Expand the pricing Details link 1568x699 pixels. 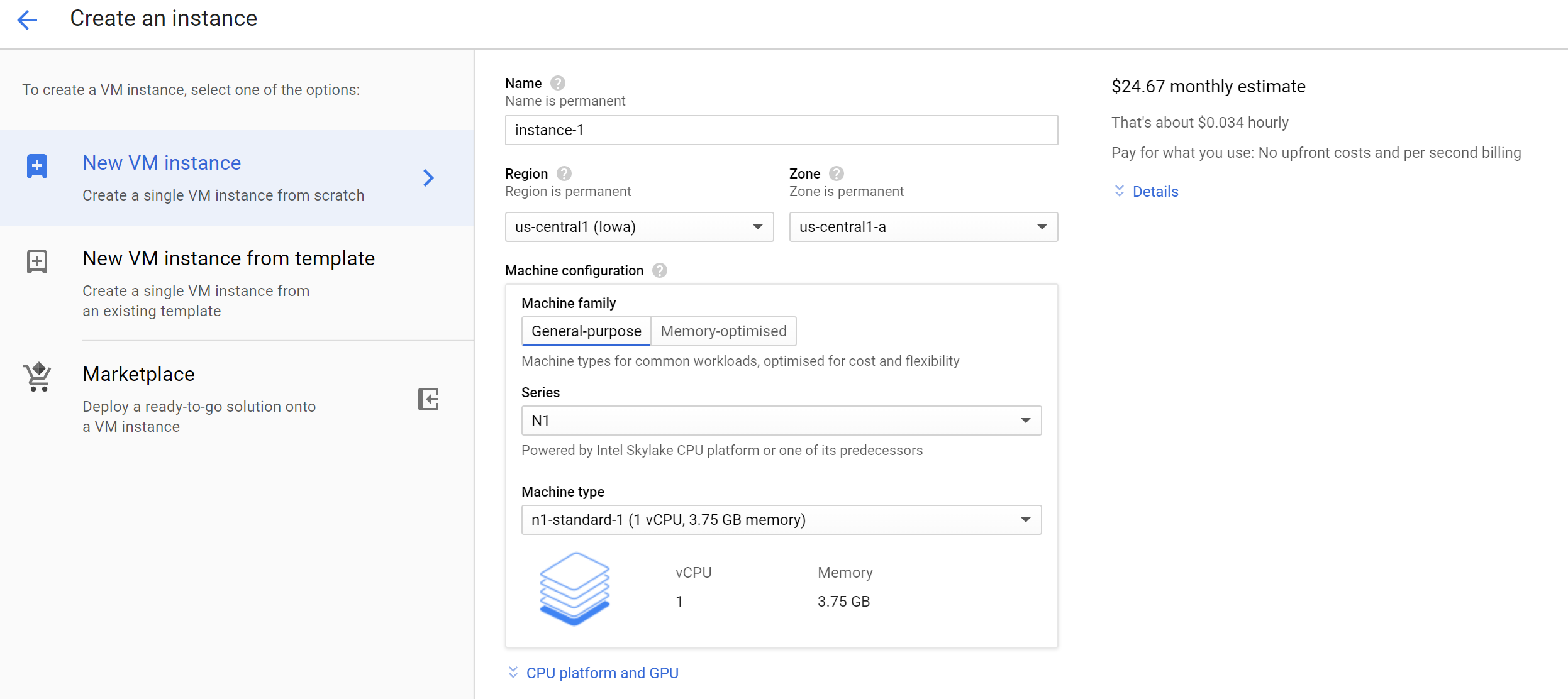(1155, 192)
